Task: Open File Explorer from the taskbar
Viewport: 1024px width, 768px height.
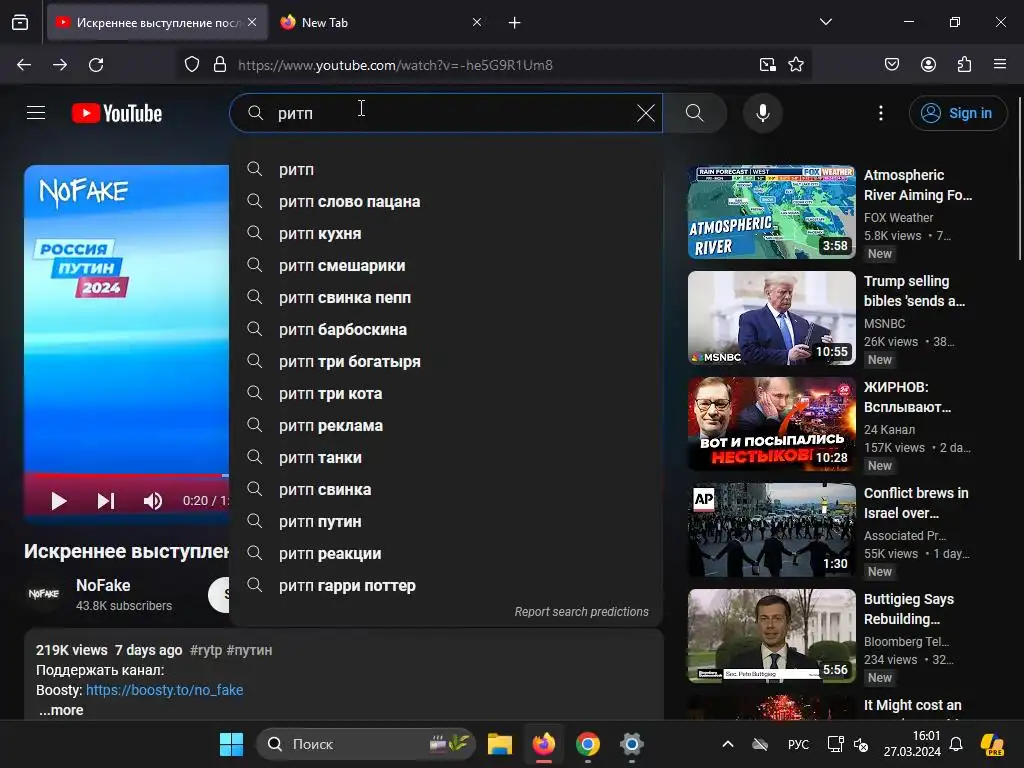Action: [500, 744]
